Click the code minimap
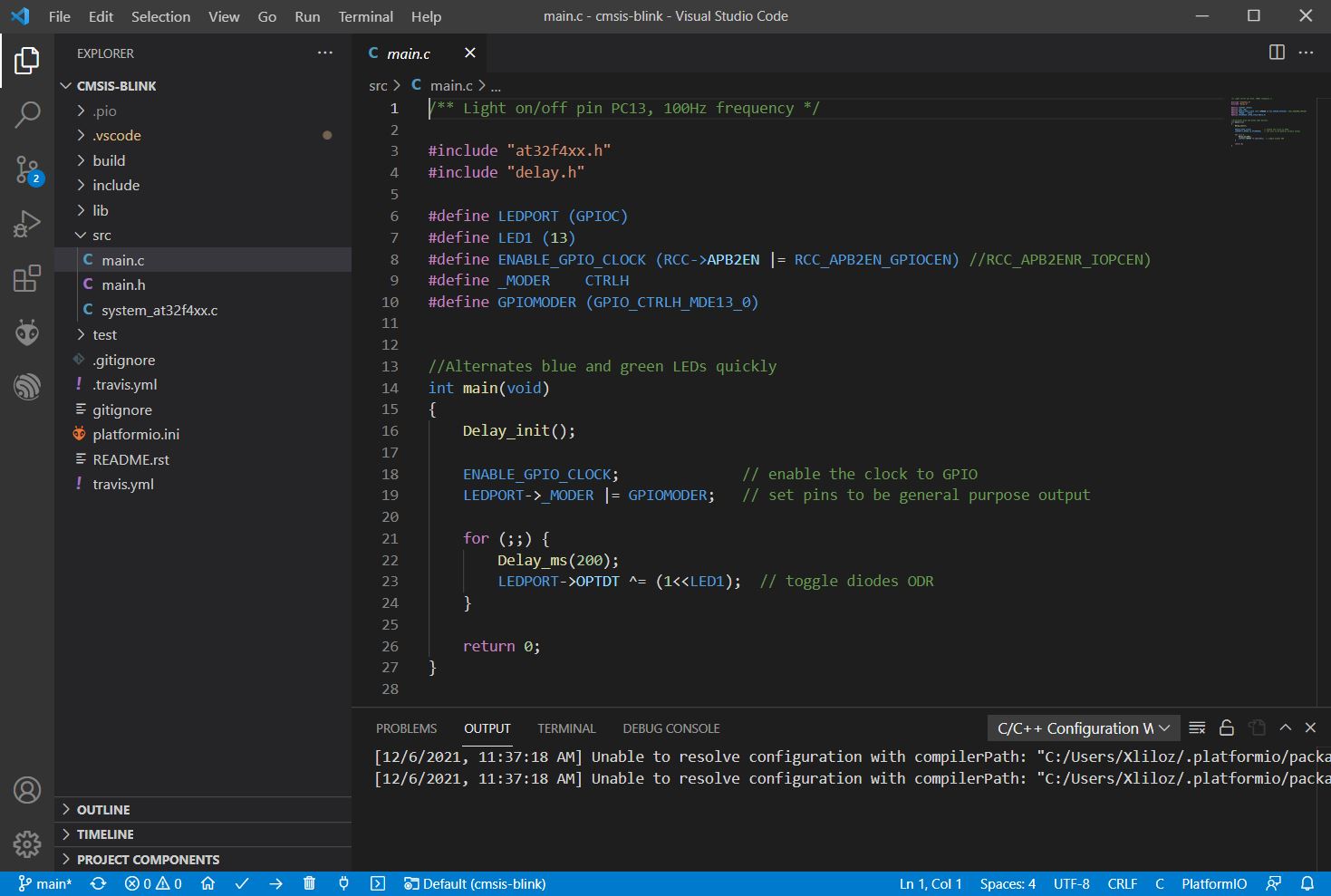The width and height of the screenshot is (1331, 896). coord(1268,122)
